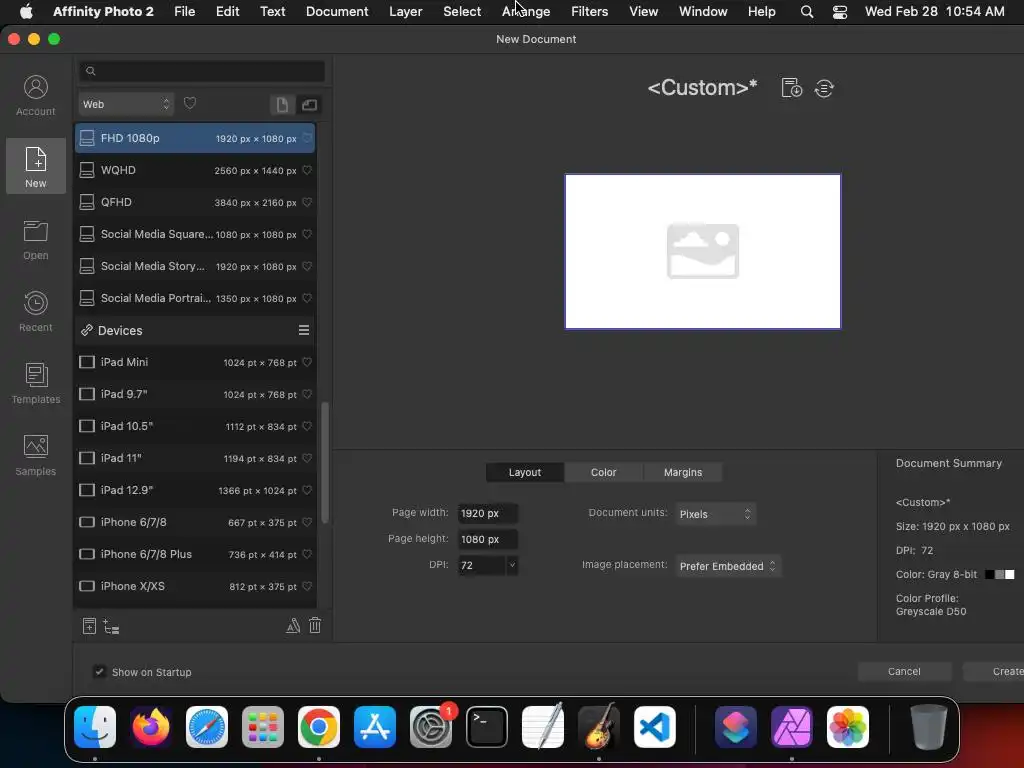Click the color format swatch in summary
Screen dimensions: 1024x768
coord(1000,575)
